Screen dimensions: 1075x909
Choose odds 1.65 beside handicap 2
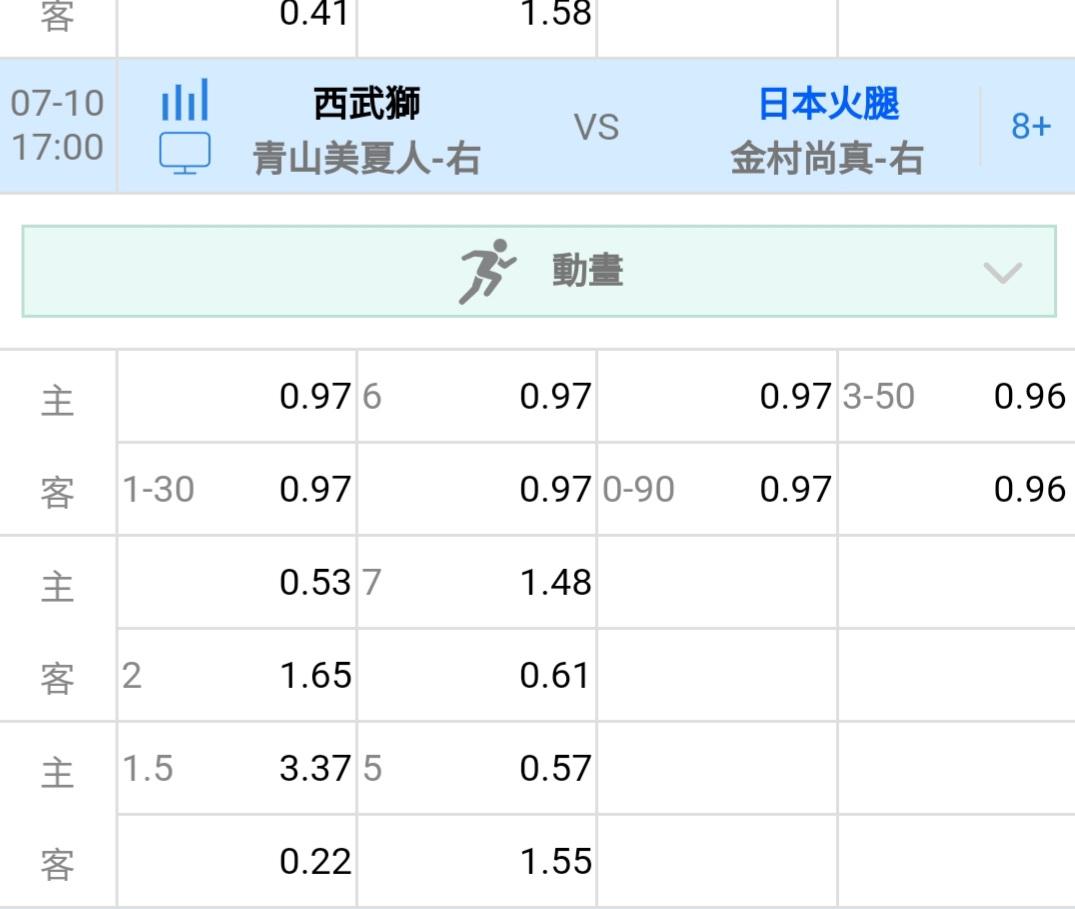tap(315, 676)
